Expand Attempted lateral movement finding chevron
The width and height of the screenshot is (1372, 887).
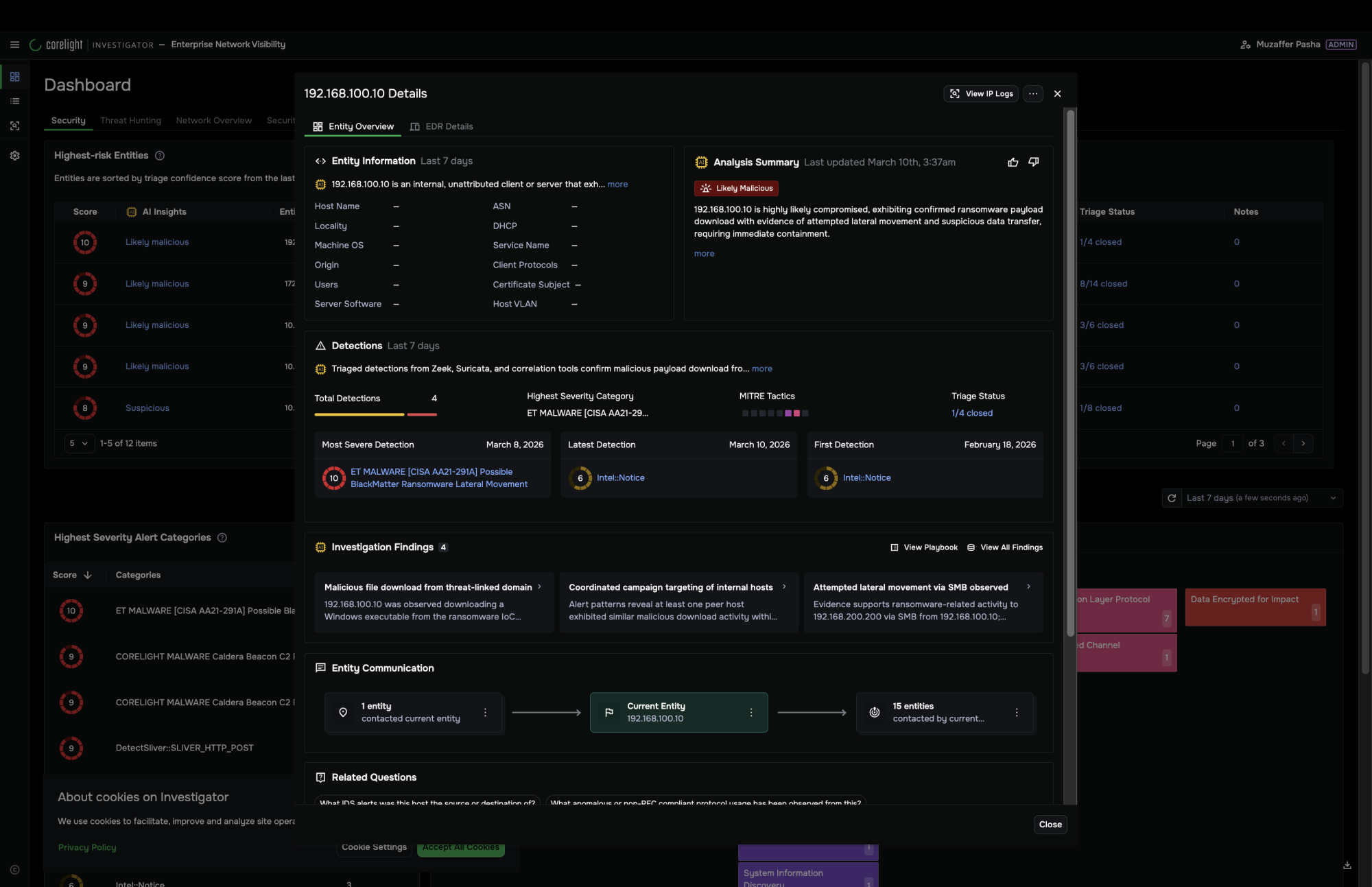coord(1028,587)
